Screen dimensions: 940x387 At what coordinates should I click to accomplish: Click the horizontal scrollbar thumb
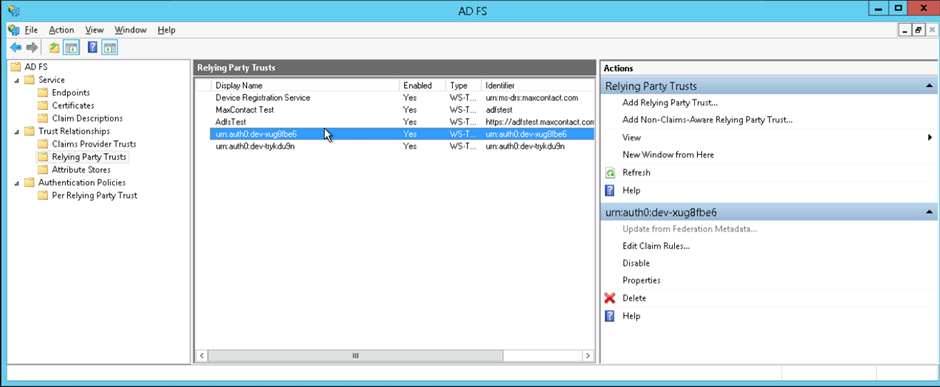coord(355,356)
